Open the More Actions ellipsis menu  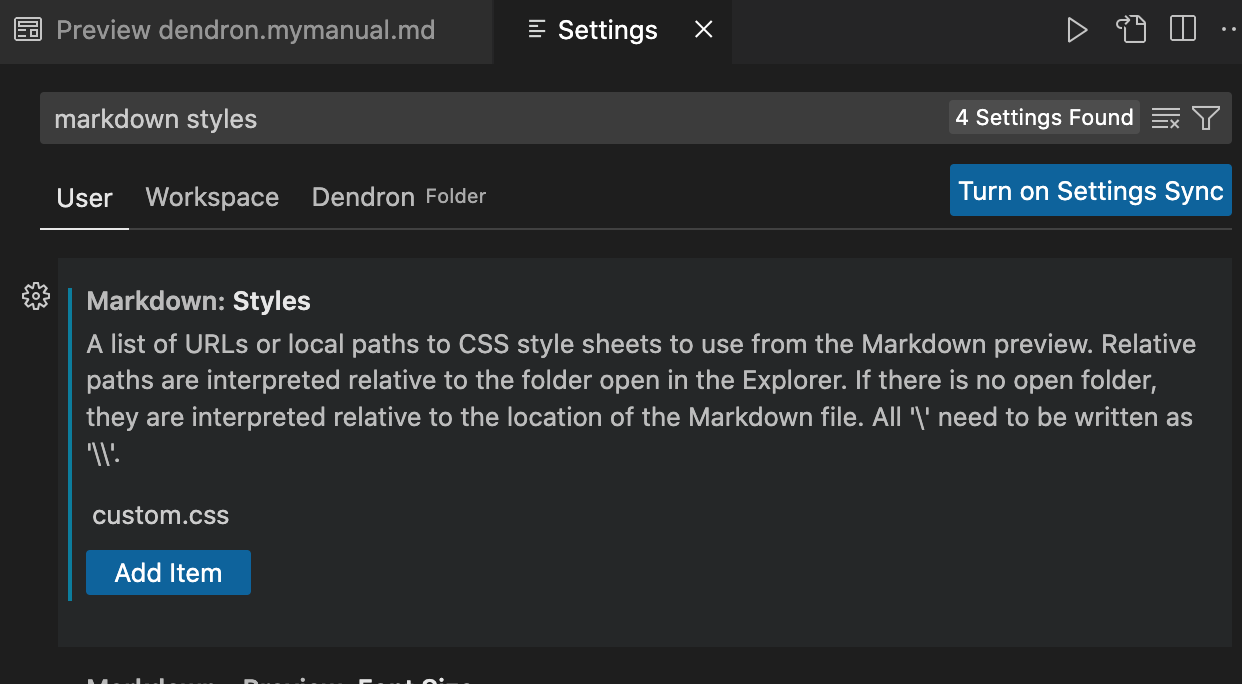coord(1229,29)
